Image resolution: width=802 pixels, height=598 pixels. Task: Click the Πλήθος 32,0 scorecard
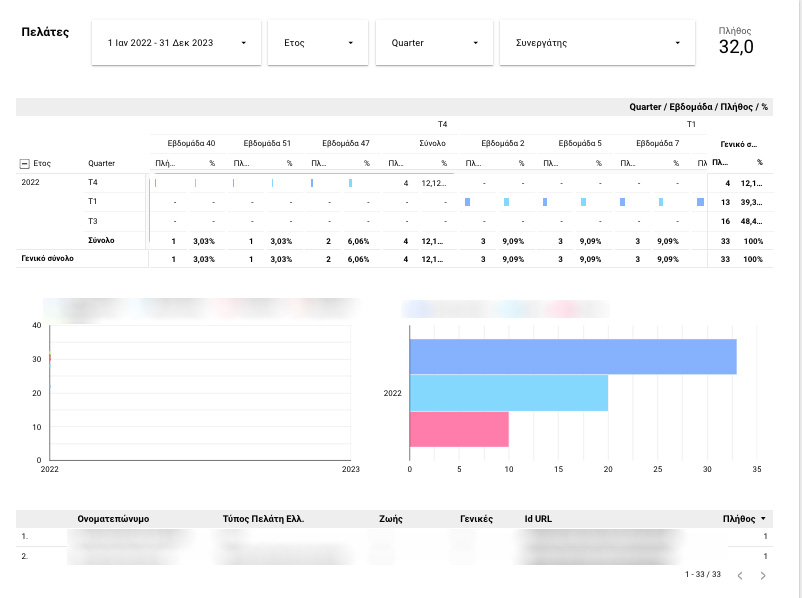(x=736, y=41)
